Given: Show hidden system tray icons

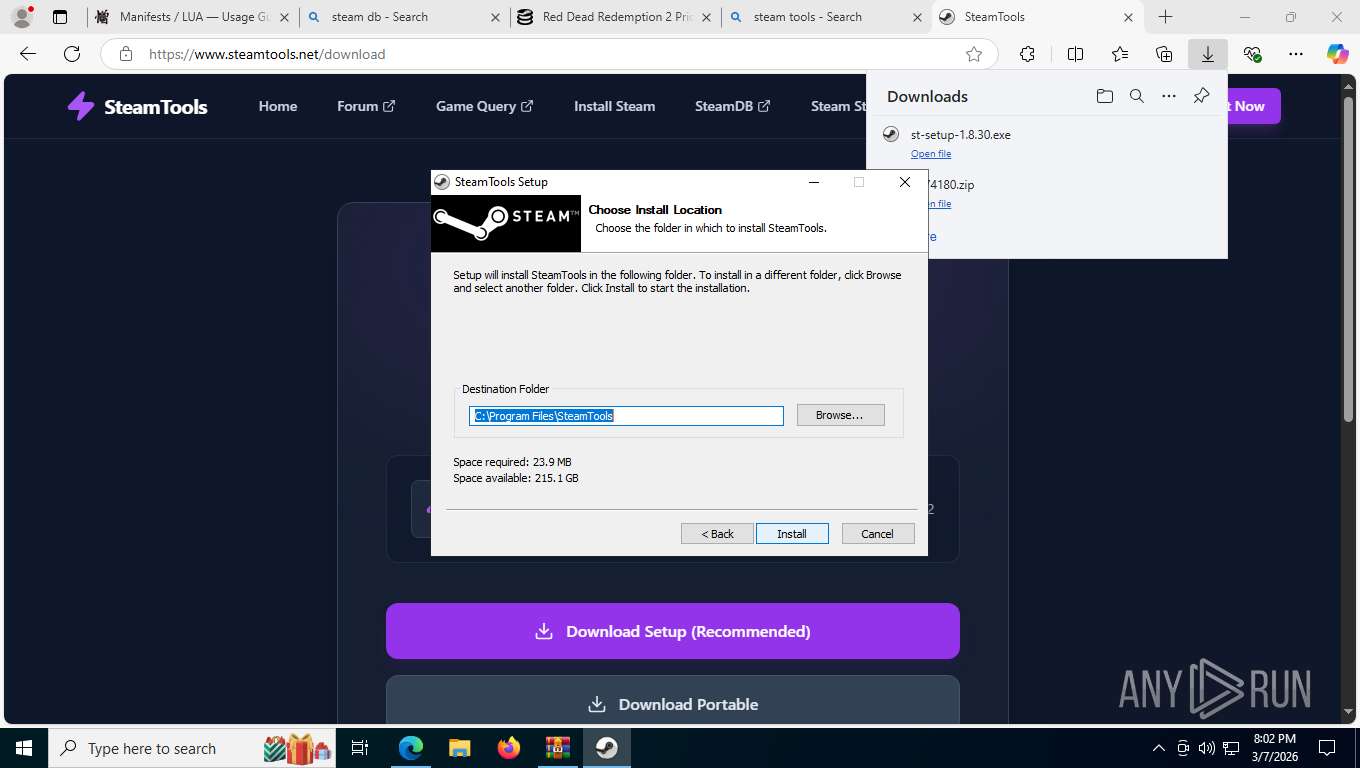Looking at the screenshot, I should [1159, 748].
